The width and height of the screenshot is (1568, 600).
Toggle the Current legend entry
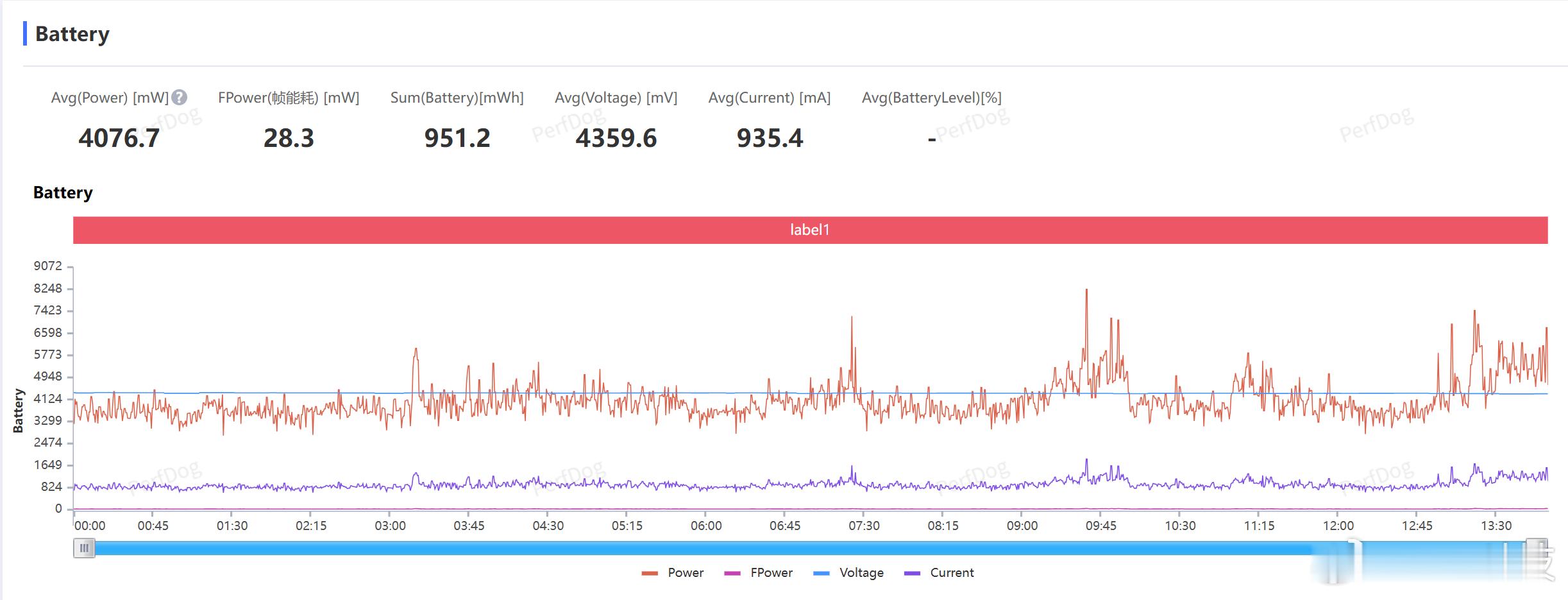939,572
